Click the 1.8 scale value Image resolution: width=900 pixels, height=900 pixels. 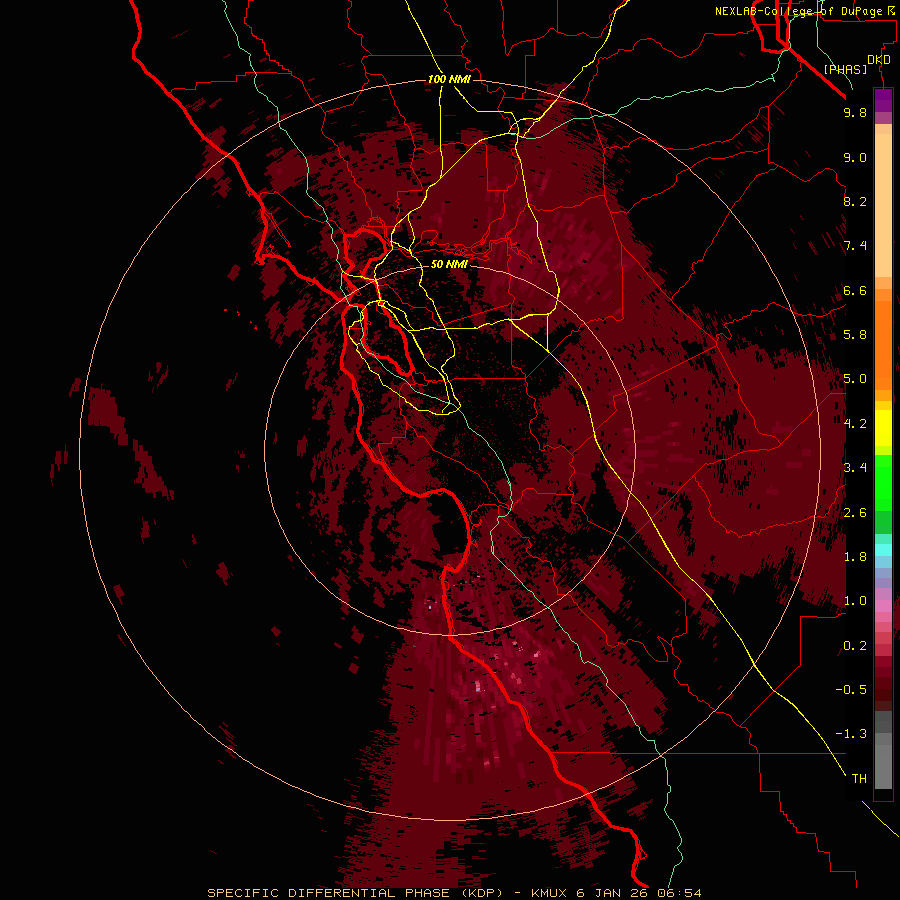855,557
